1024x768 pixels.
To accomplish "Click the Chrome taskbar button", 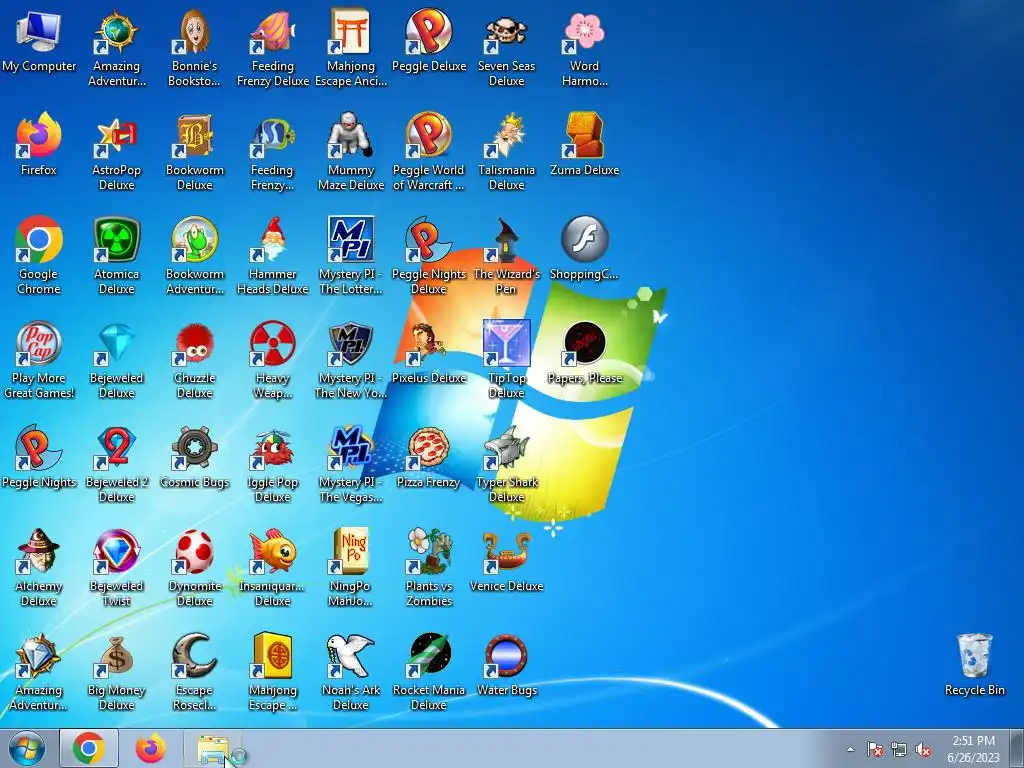I will [89, 748].
